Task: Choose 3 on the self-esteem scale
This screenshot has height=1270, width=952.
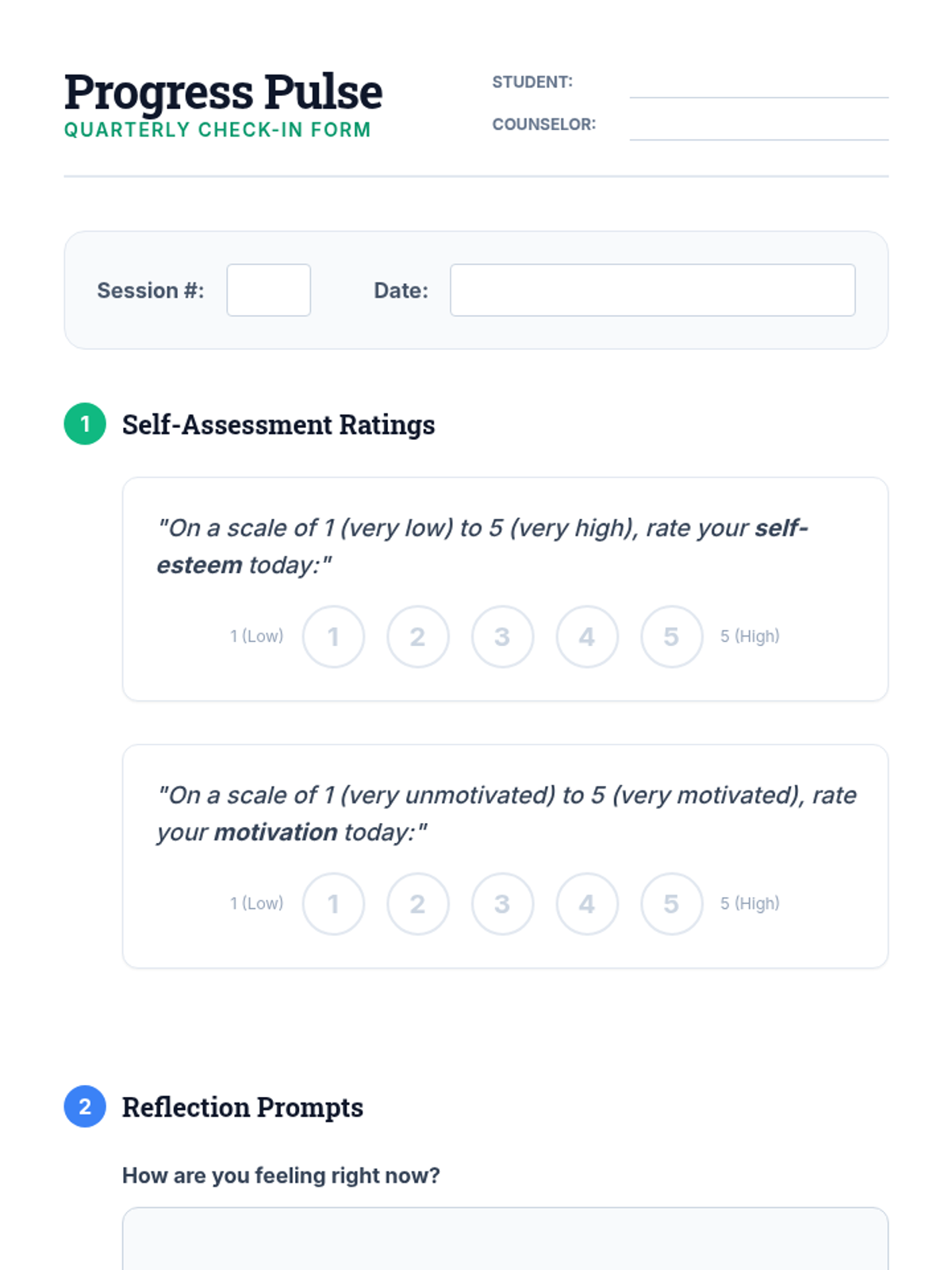Action: pos(502,637)
